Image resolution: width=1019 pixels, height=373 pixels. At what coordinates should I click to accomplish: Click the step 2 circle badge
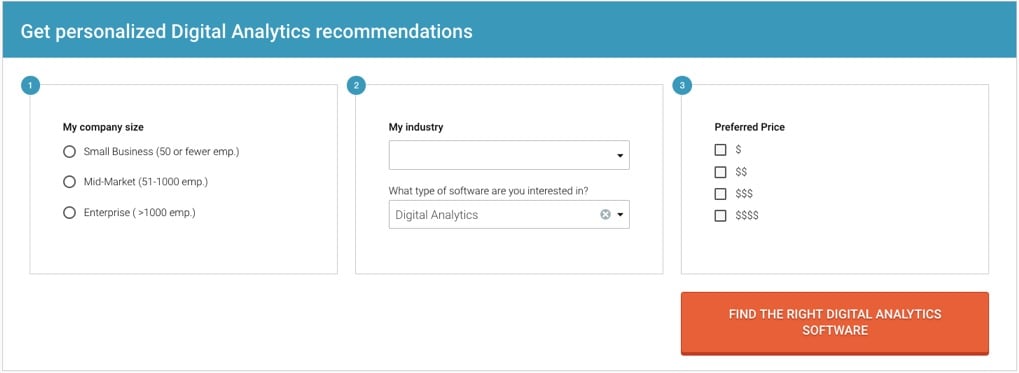click(356, 85)
